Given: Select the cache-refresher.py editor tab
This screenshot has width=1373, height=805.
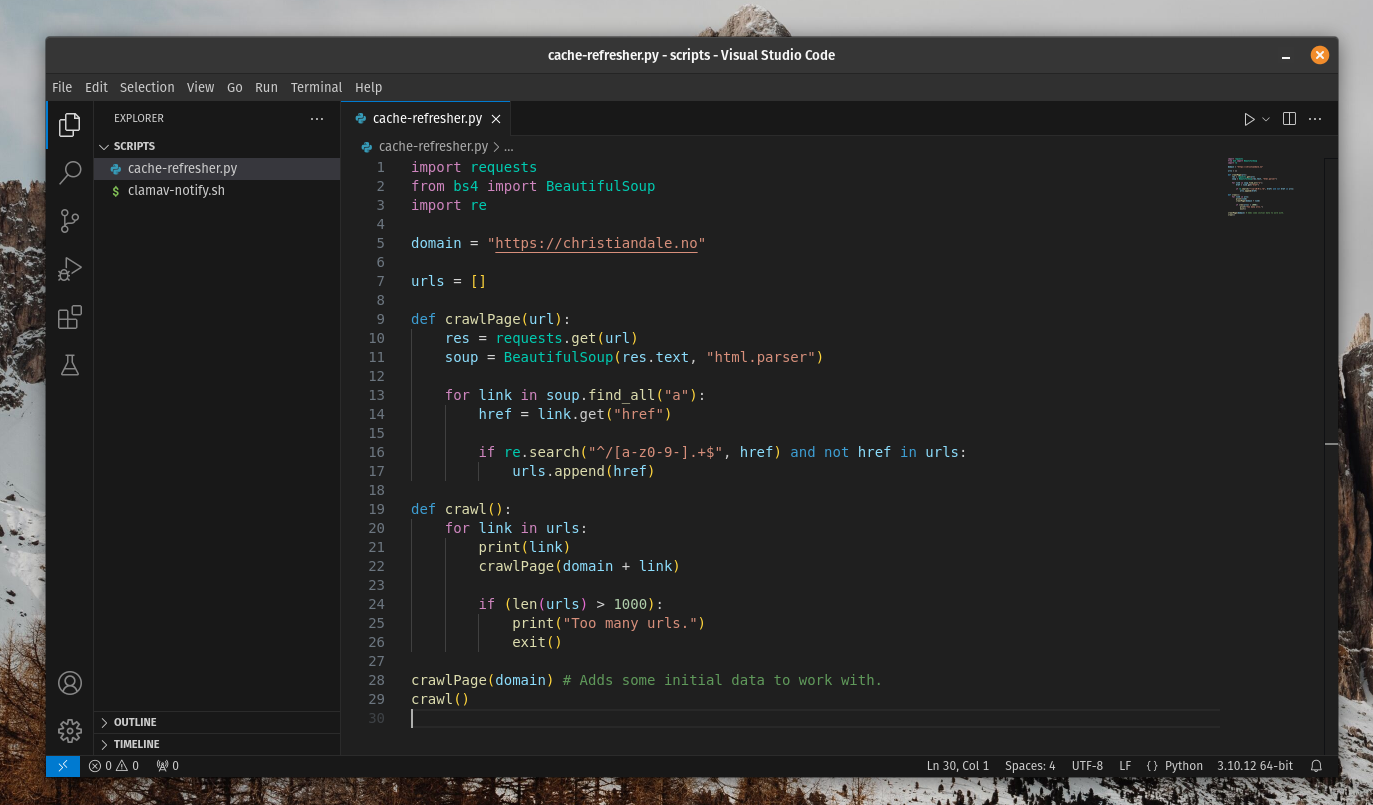Looking at the screenshot, I should [427, 118].
